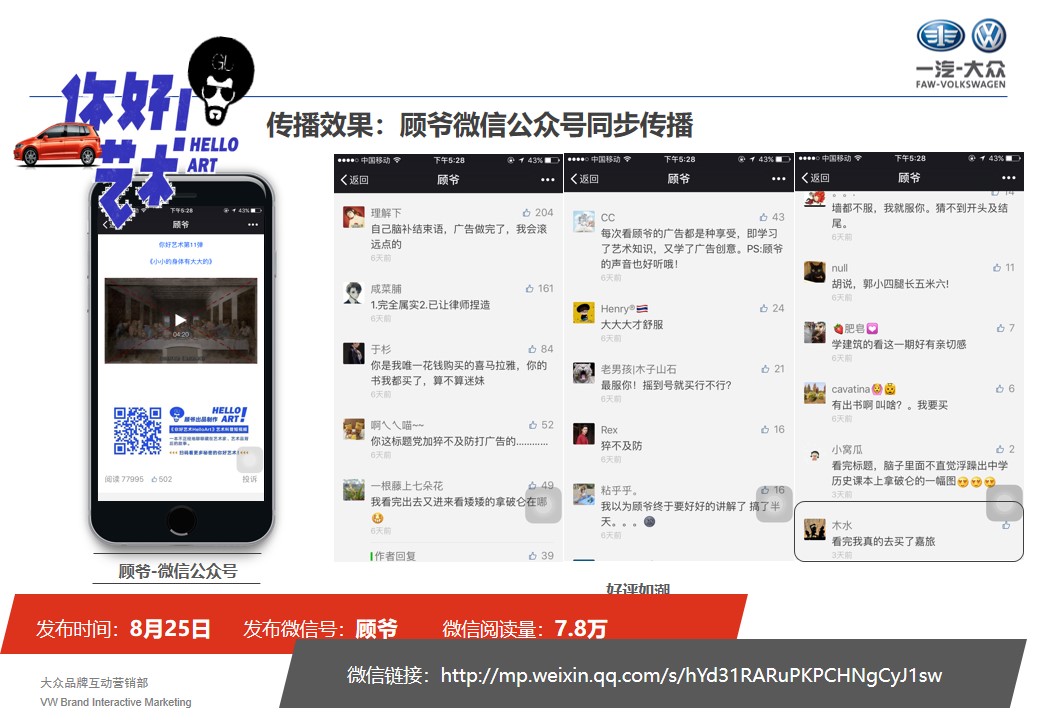Select the comment 大大大才舒服
Screen dimensions: 1040x720
pyautogui.click(x=632, y=325)
